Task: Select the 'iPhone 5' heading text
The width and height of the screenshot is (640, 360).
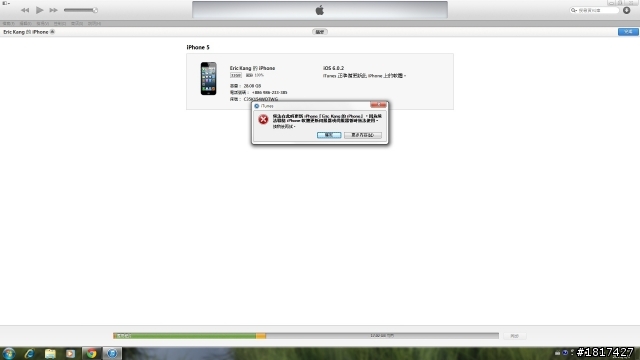Action: pyautogui.click(x=198, y=47)
